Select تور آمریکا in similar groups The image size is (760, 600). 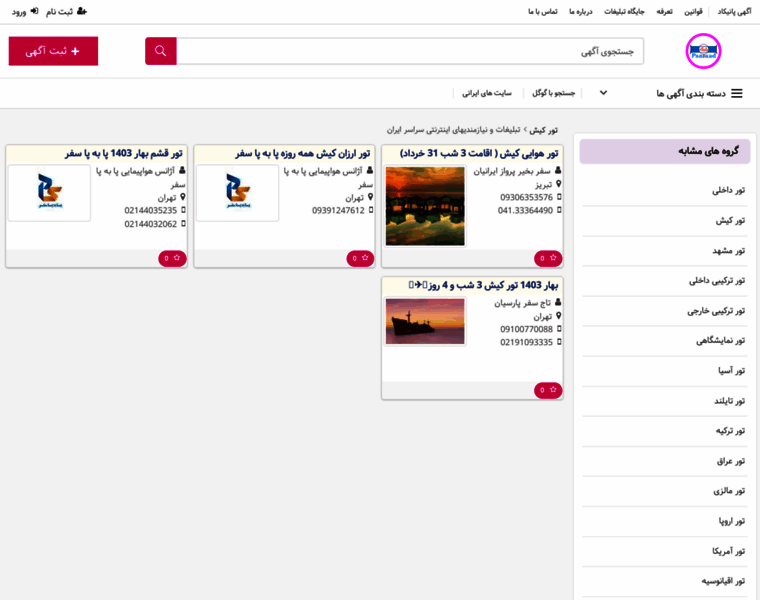728,551
